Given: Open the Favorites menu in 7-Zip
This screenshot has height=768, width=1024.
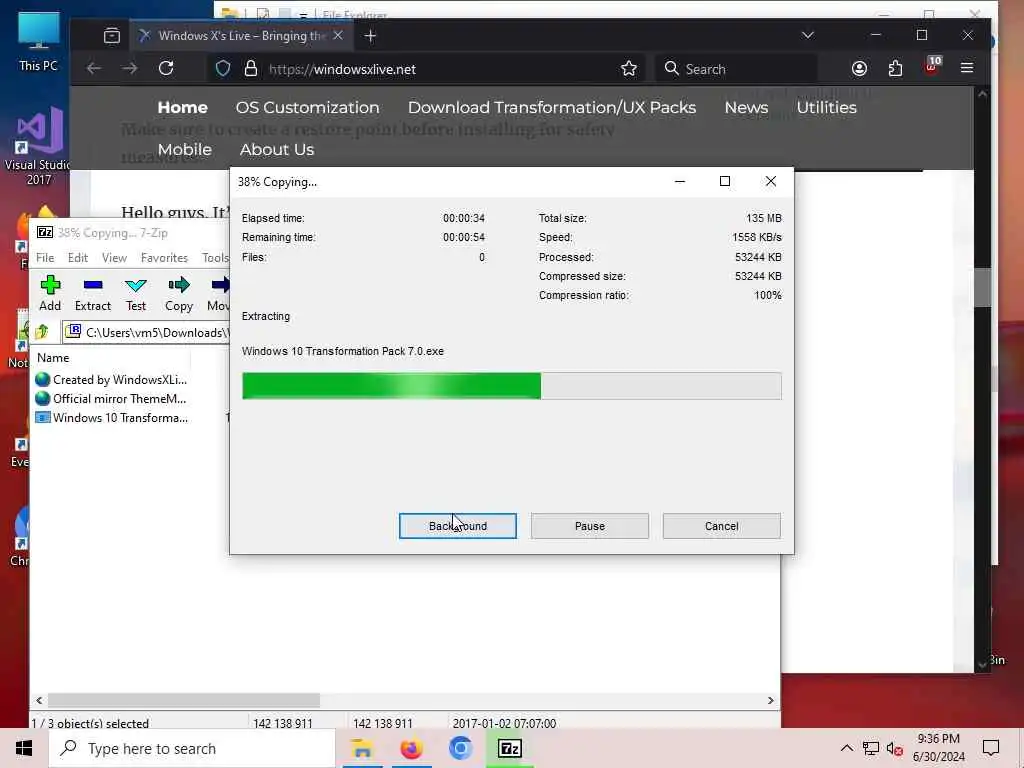Looking at the screenshot, I should [x=164, y=258].
